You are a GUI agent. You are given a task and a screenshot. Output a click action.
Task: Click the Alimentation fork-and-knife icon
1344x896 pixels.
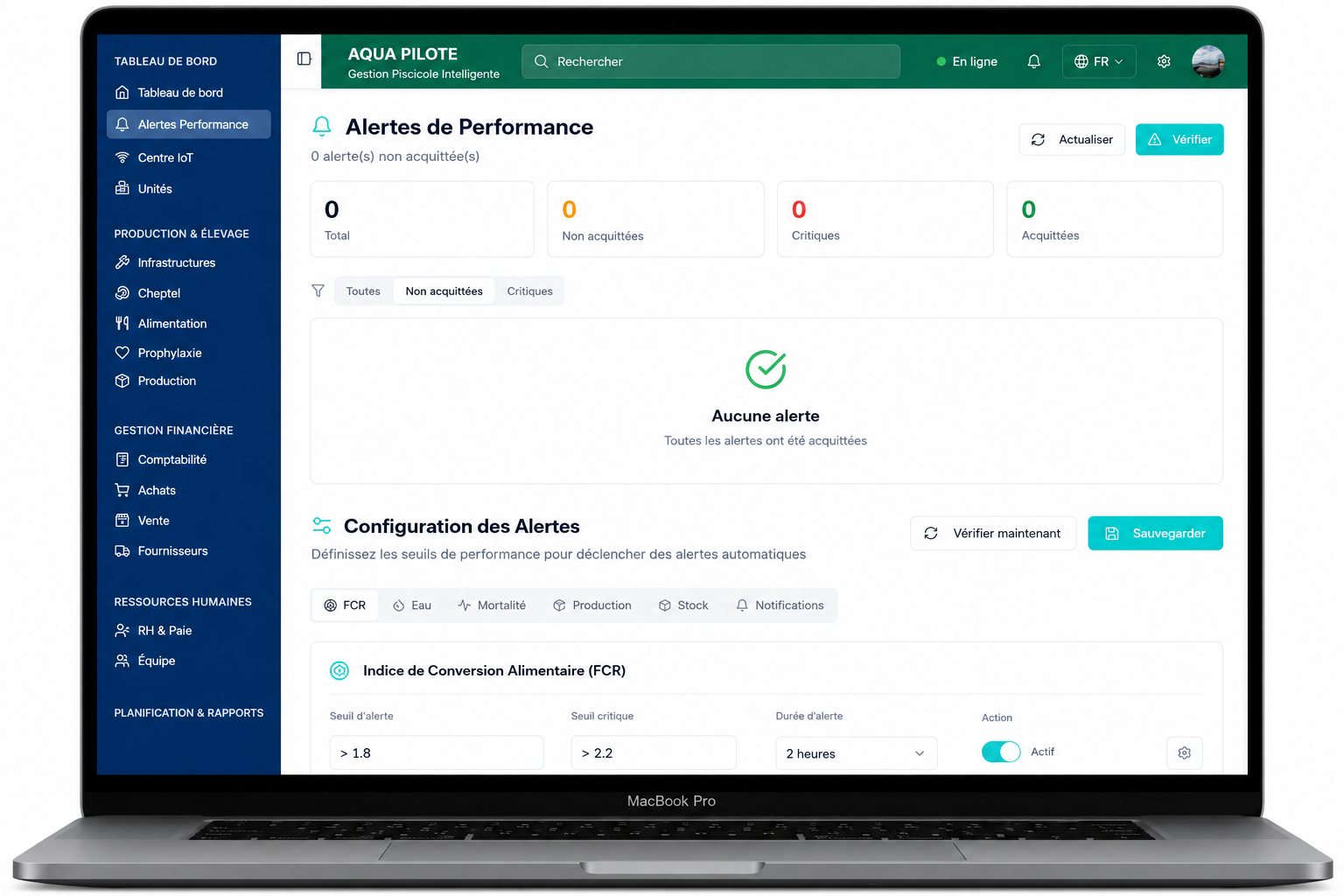click(x=122, y=323)
